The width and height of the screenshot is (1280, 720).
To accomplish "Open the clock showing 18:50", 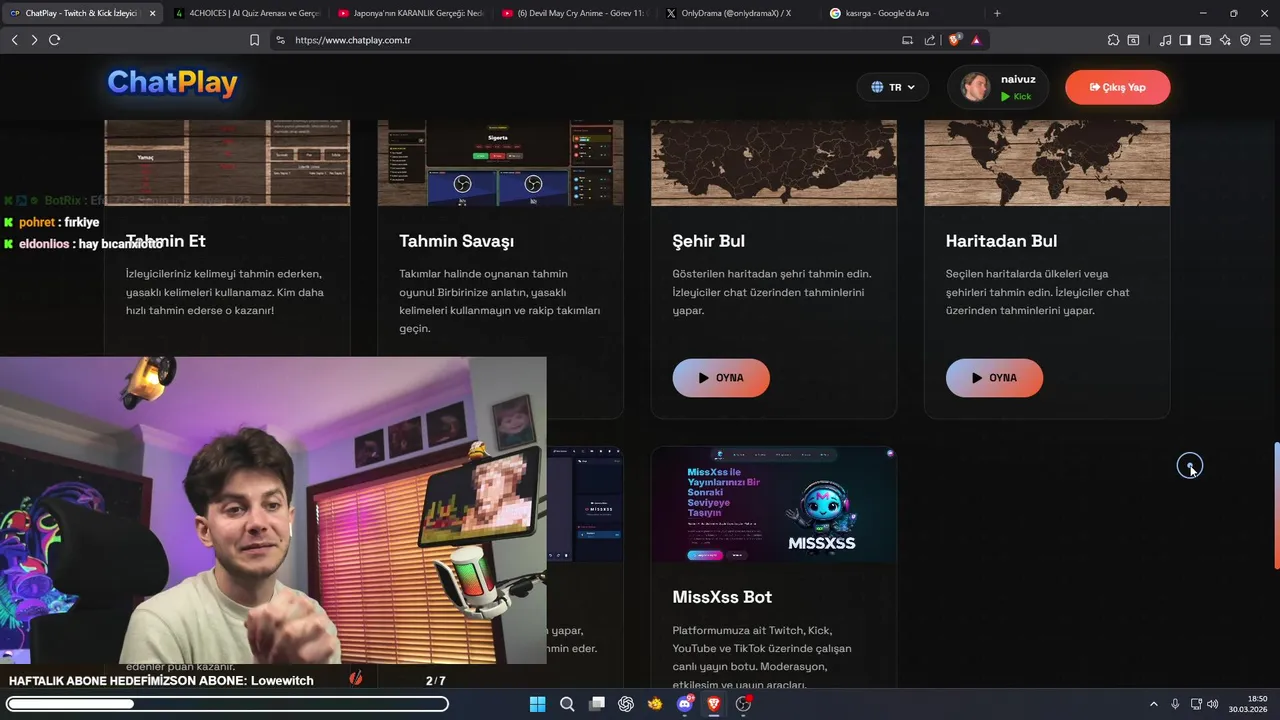I will click(1250, 704).
